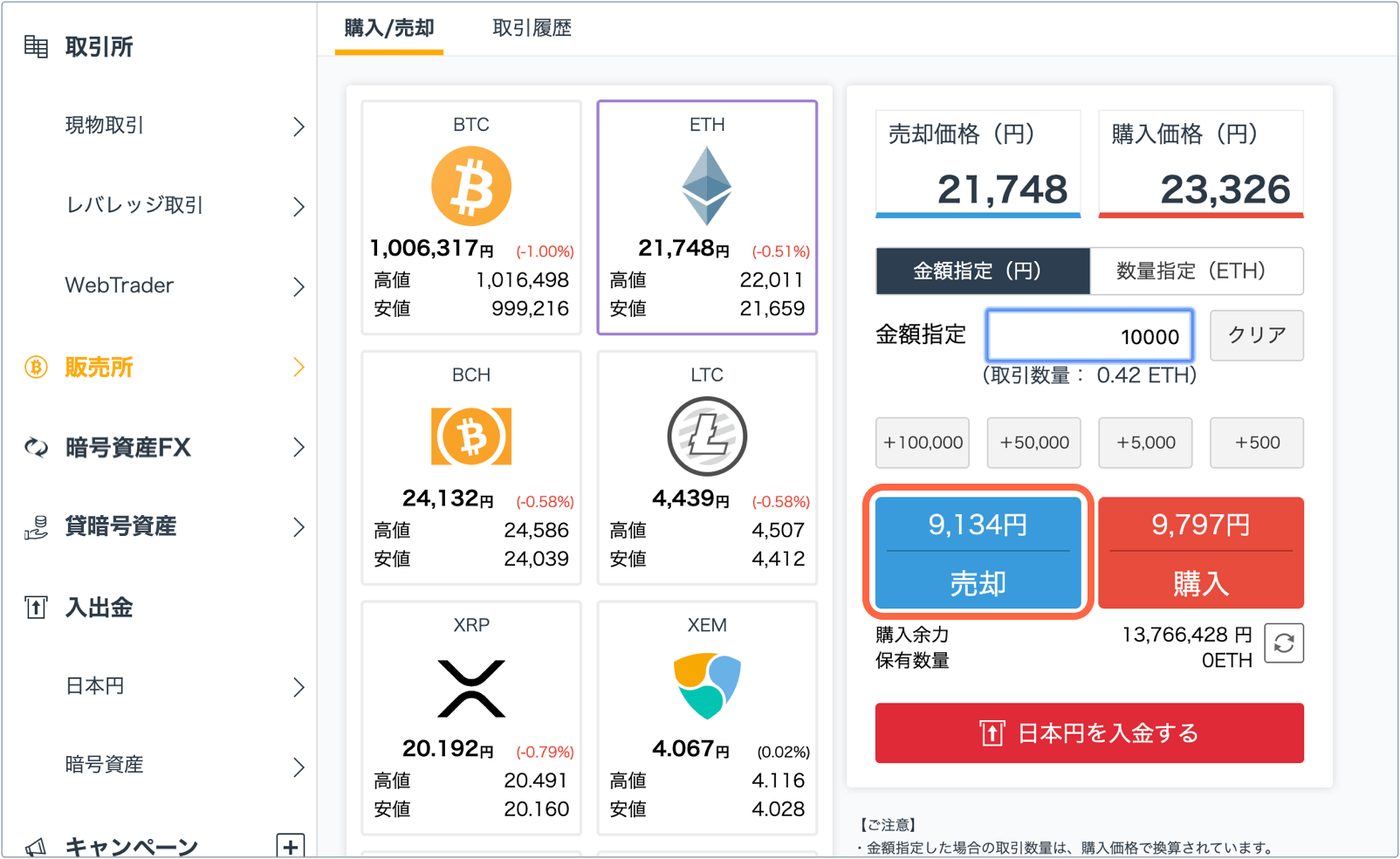This screenshot has height=859, width=1400.
Task: Click the 販売所 bitcoin circle icon
Action: click(x=36, y=368)
